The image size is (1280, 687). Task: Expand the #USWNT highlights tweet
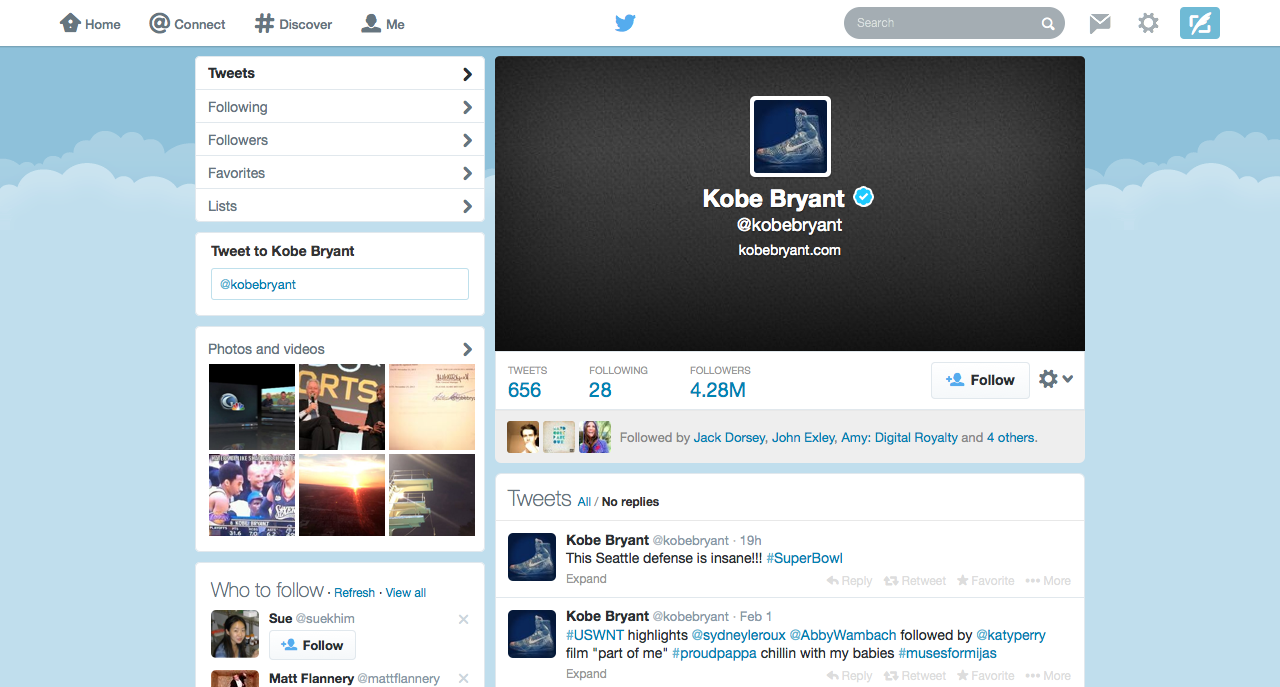586,674
